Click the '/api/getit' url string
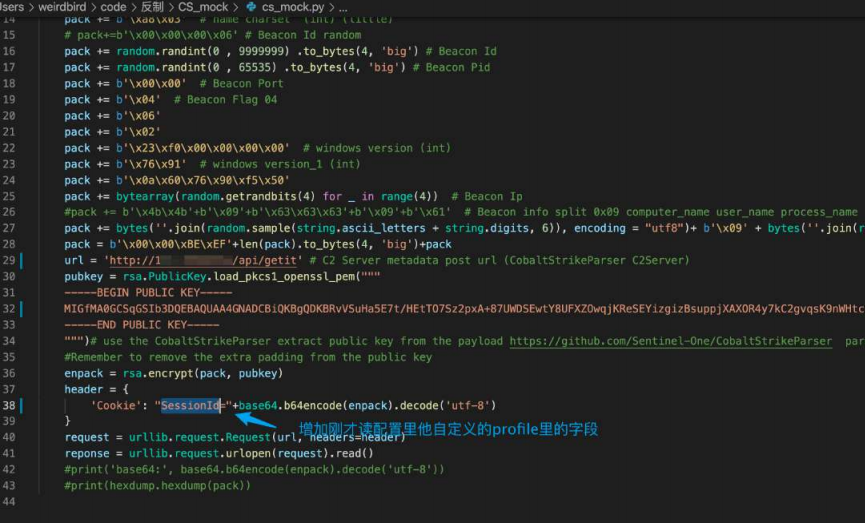The image size is (865, 523). (266, 260)
